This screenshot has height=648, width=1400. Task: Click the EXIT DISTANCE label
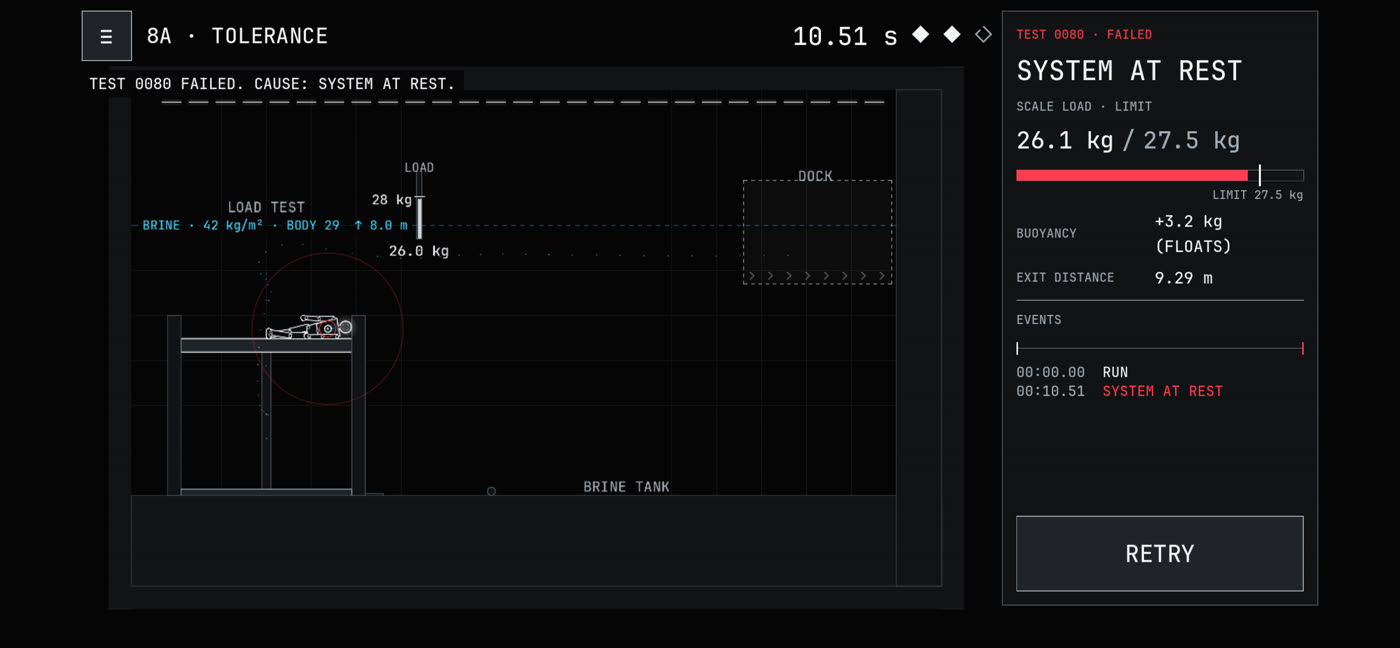1065,277
